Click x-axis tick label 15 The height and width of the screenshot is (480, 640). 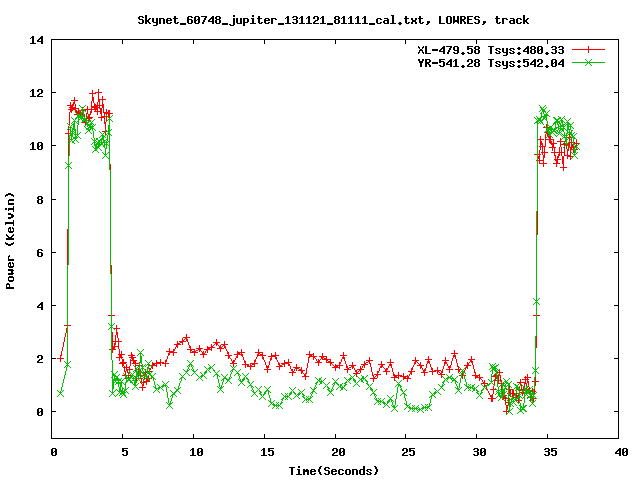coord(267,452)
